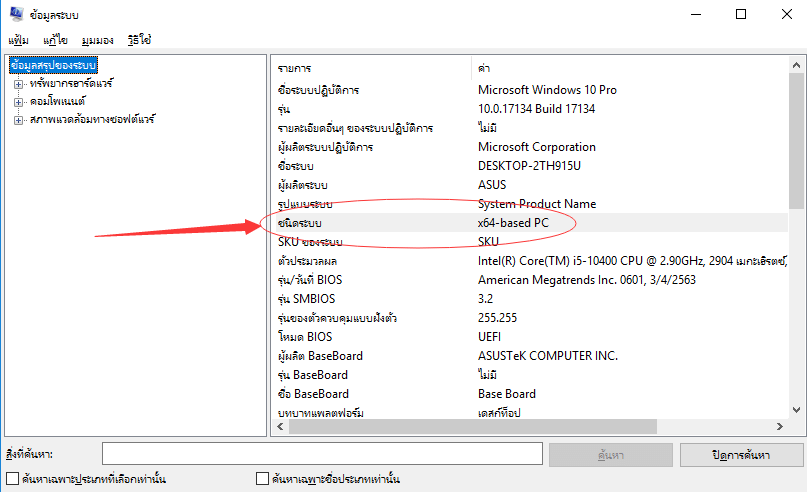This screenshot has height=492, width=807.
Task: Select the คอมโพเนนต์ tree item label
Action: click(57, 102)
